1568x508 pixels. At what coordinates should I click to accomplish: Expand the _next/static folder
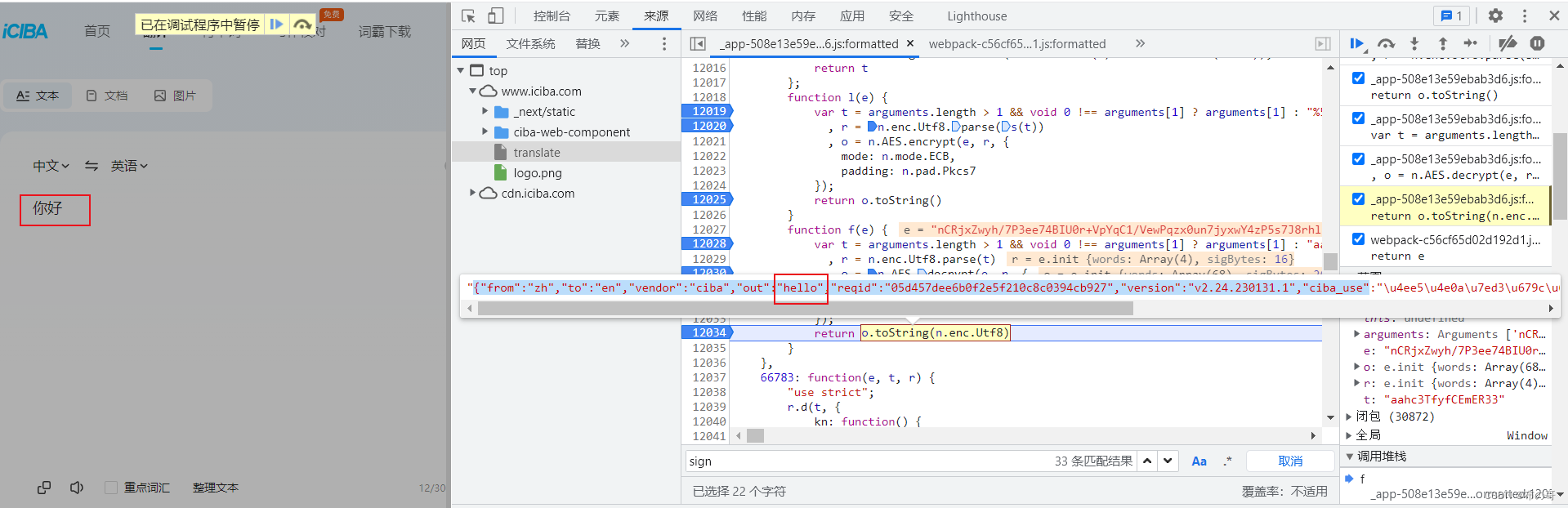coord(485,112)
